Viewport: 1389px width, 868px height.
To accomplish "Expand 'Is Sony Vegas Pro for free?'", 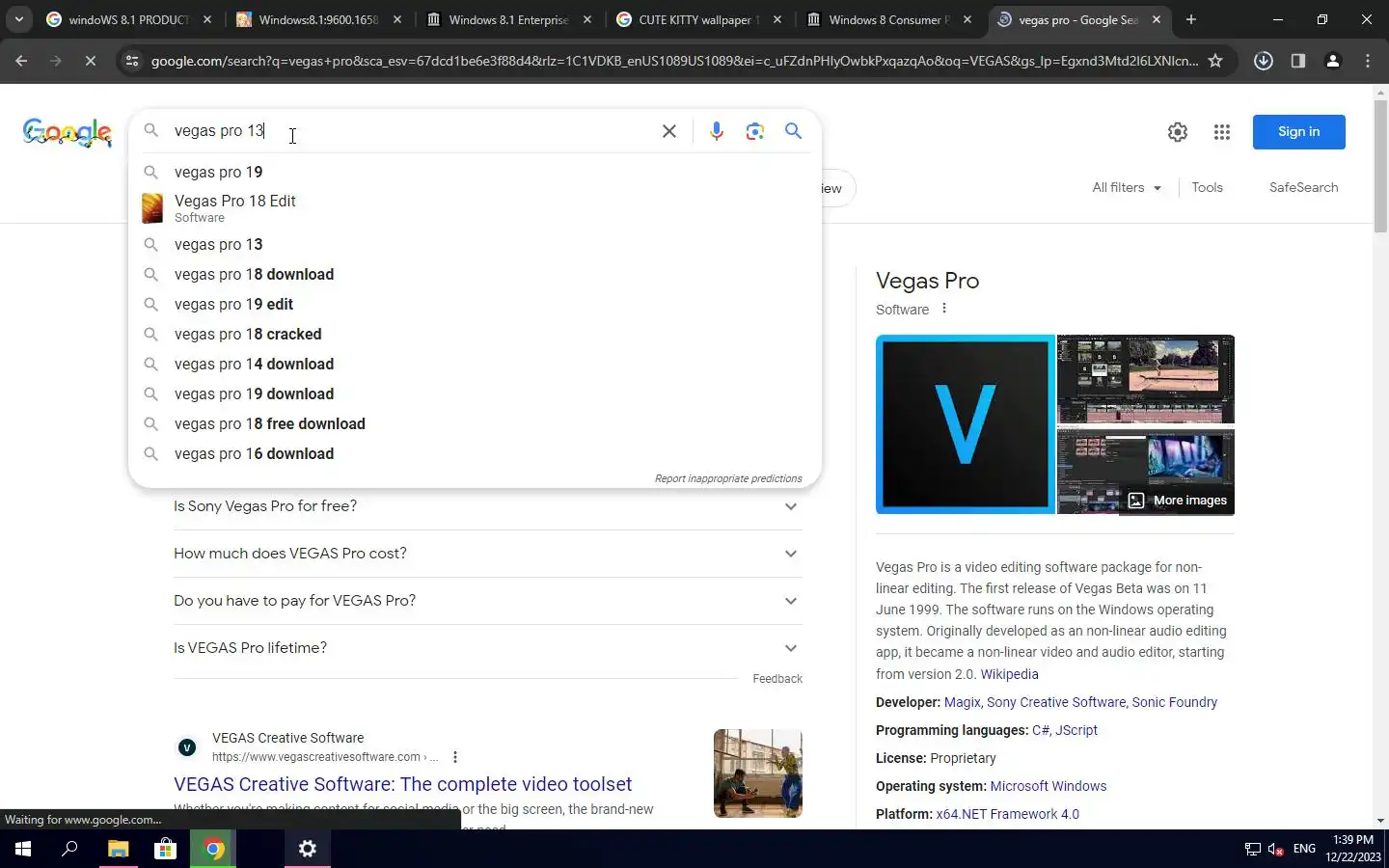I will coord(487,506).
